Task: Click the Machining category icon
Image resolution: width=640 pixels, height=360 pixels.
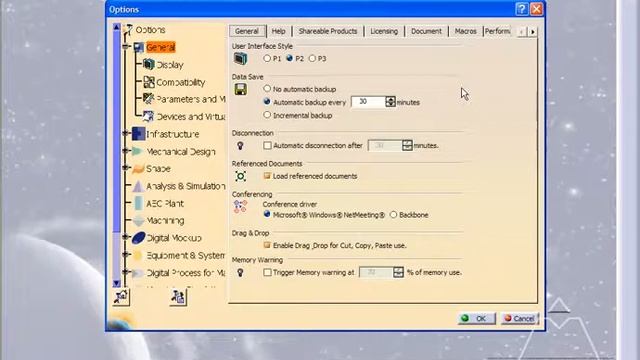Action: [x=139, y=220]
